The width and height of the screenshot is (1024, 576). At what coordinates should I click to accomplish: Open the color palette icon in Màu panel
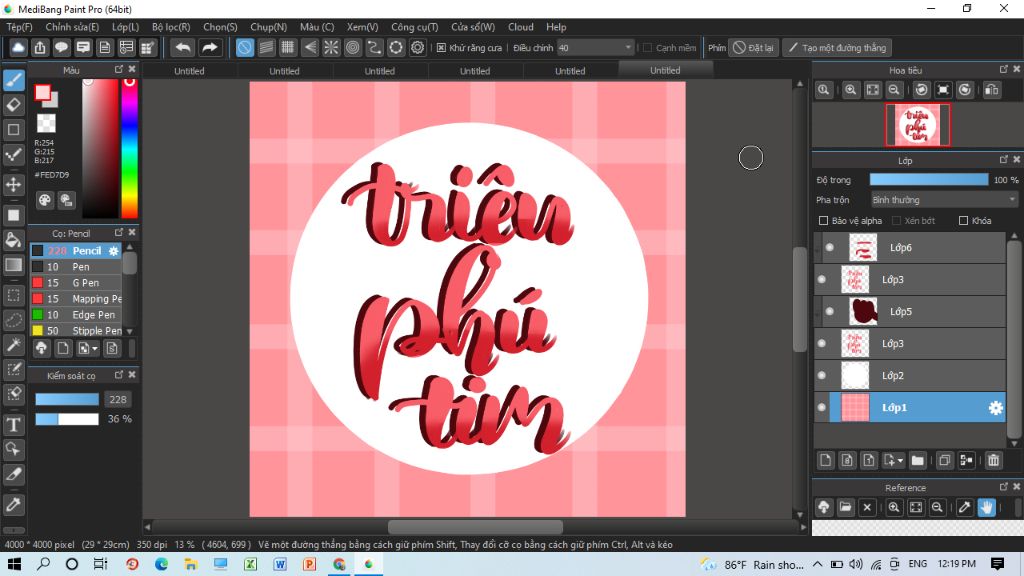(x=44, y=200)
